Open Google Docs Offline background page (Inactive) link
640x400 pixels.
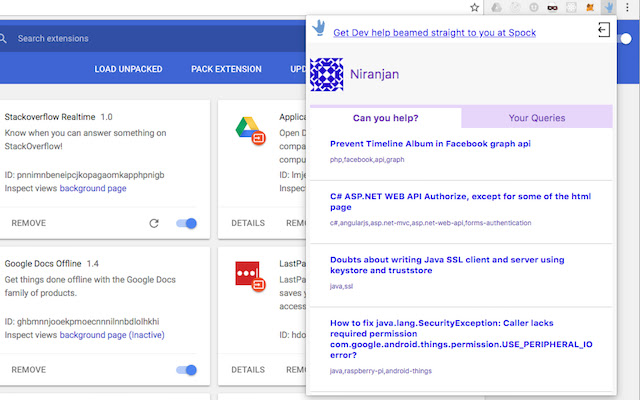coord(112,335)
